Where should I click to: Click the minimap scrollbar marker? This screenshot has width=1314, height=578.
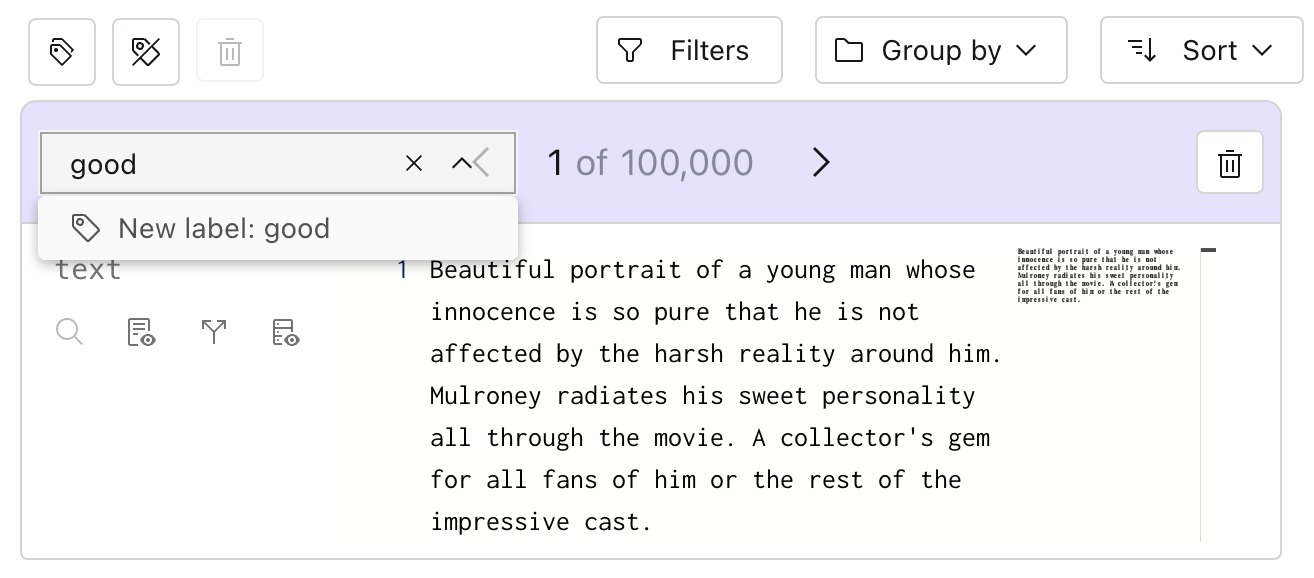coord(1208,250)
